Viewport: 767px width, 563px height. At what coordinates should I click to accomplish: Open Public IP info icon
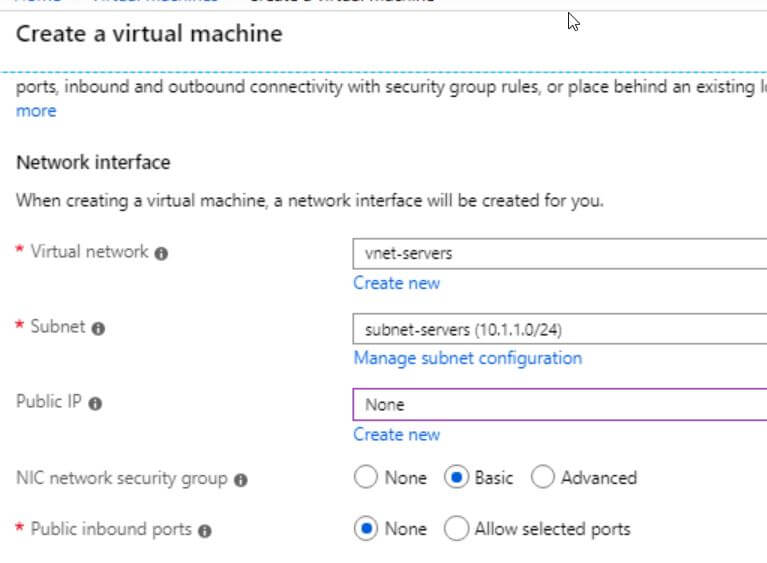pos(95,404)
